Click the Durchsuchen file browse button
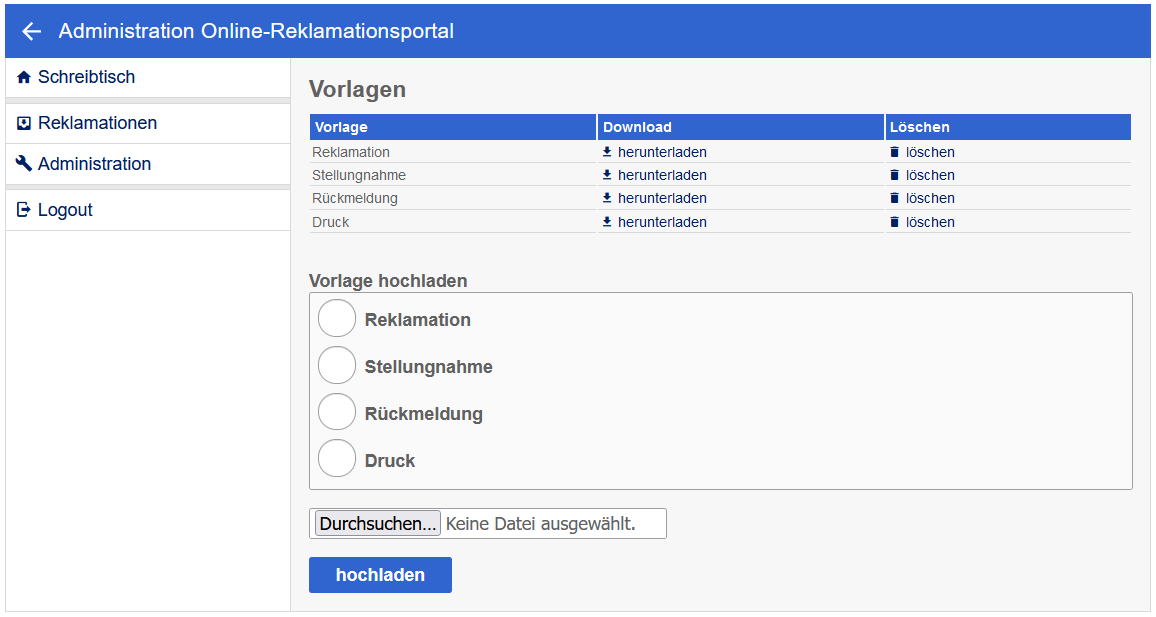The image size is (1156, 617). [x=378, y=523]
